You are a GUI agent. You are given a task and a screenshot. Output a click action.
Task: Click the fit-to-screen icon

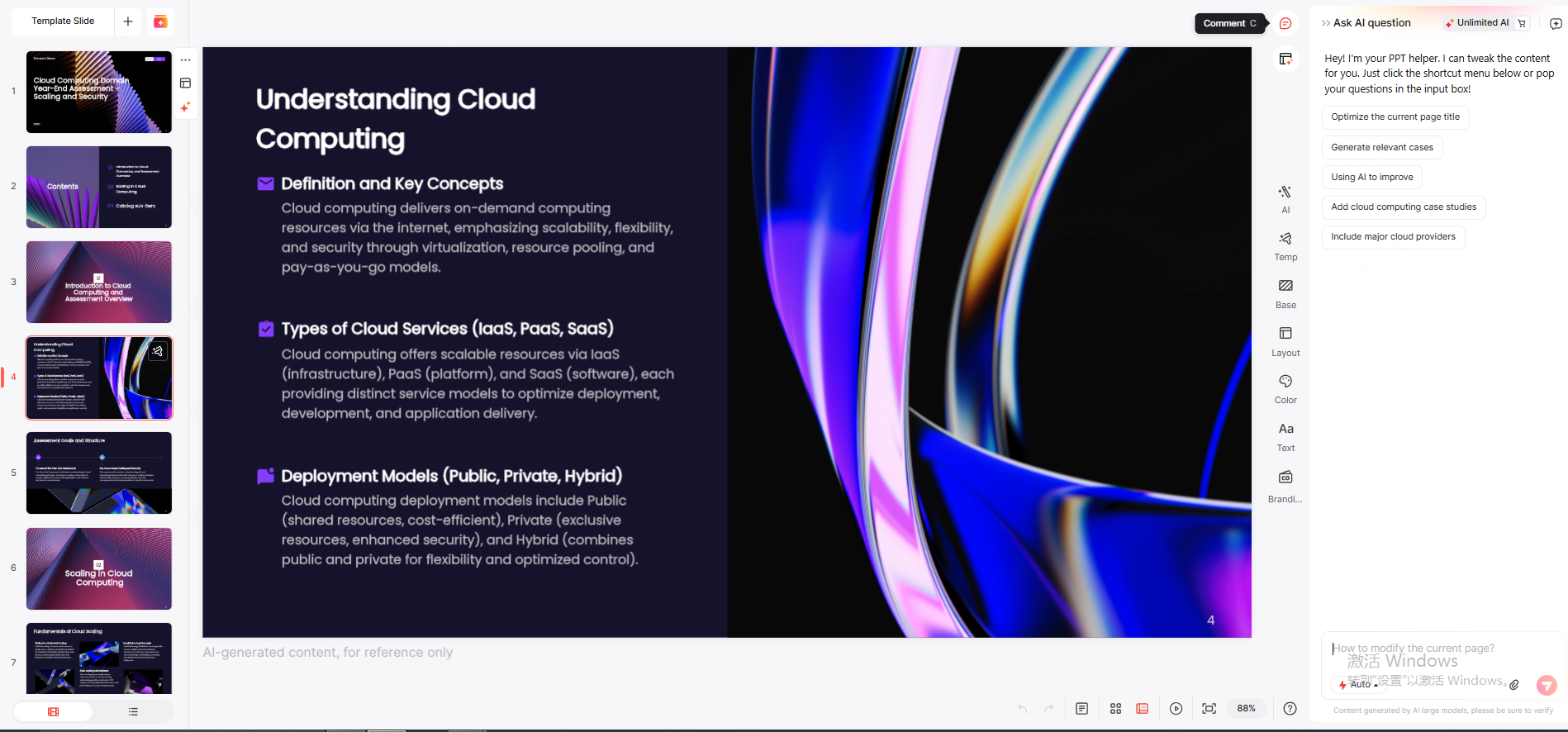(1209, 709)
